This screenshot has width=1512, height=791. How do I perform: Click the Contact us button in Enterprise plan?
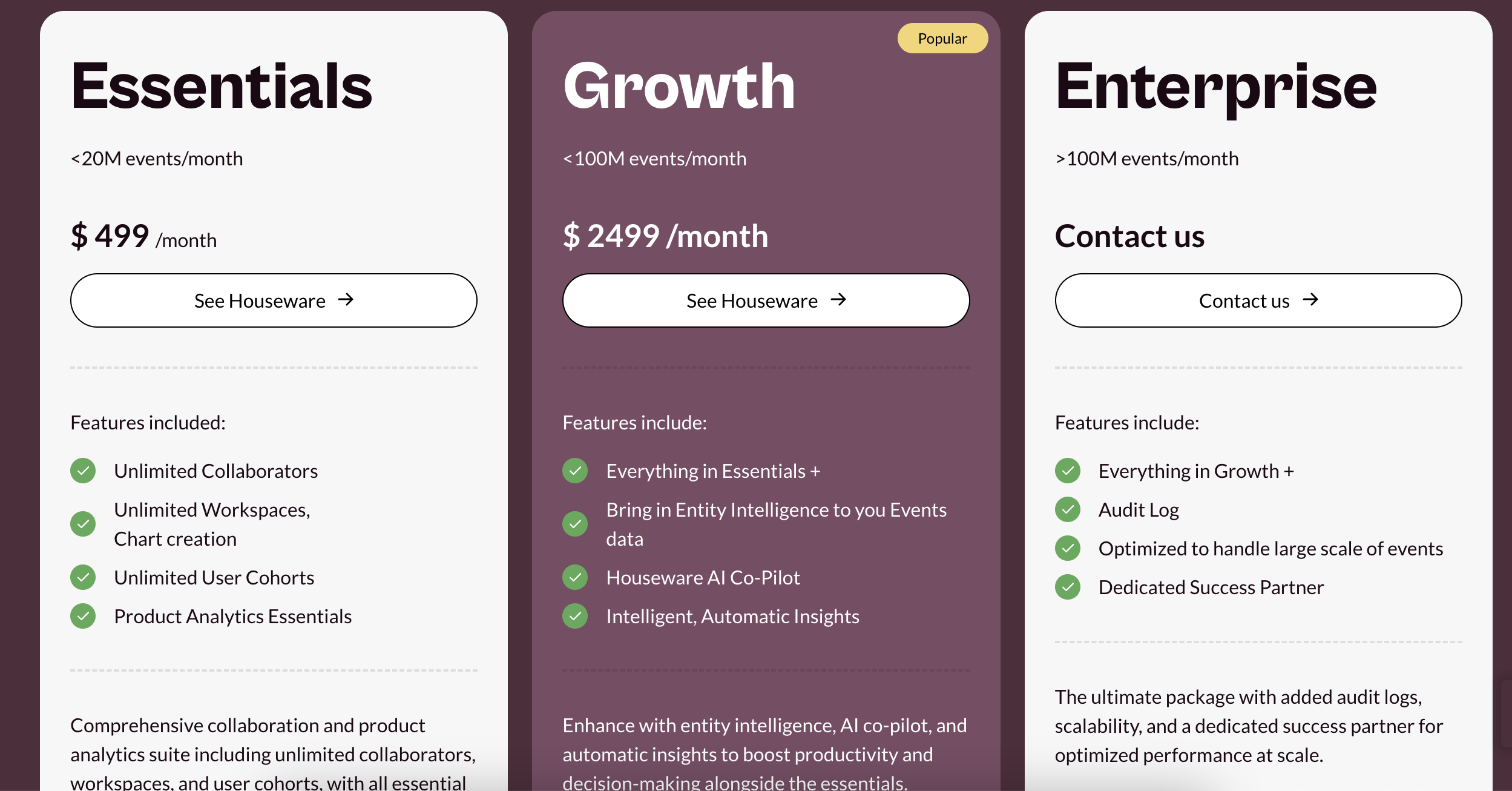(1258, 300)
